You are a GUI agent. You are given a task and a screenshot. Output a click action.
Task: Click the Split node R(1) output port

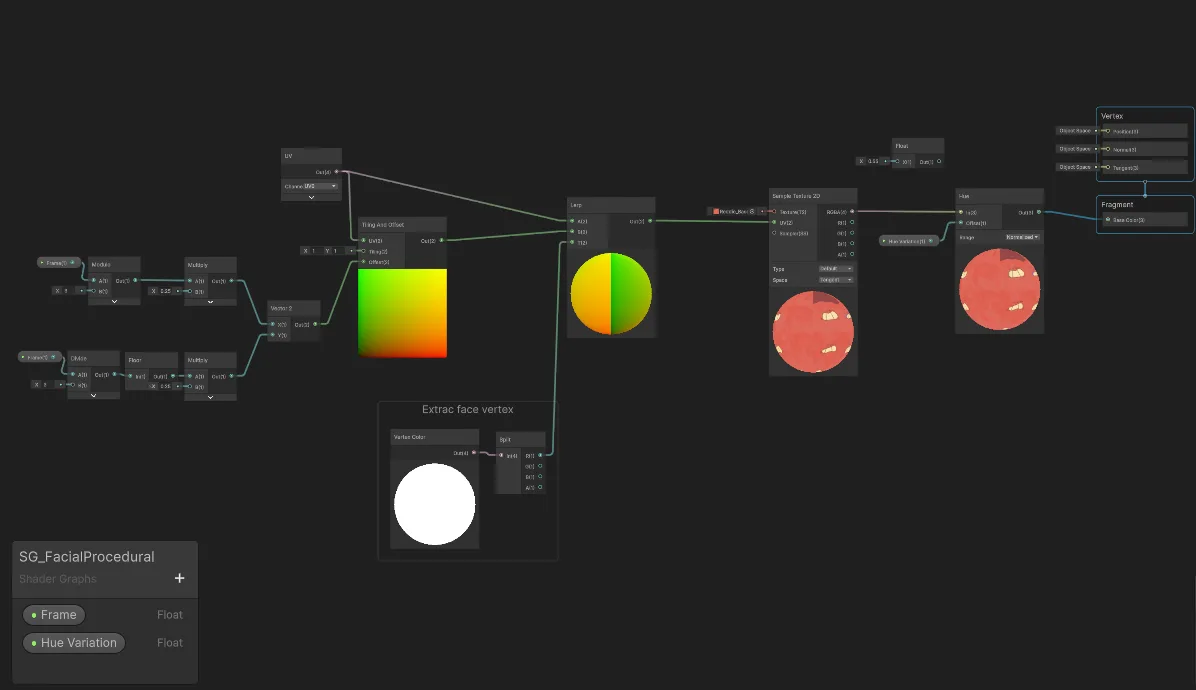pyautogui.click(x=540, y=455)
